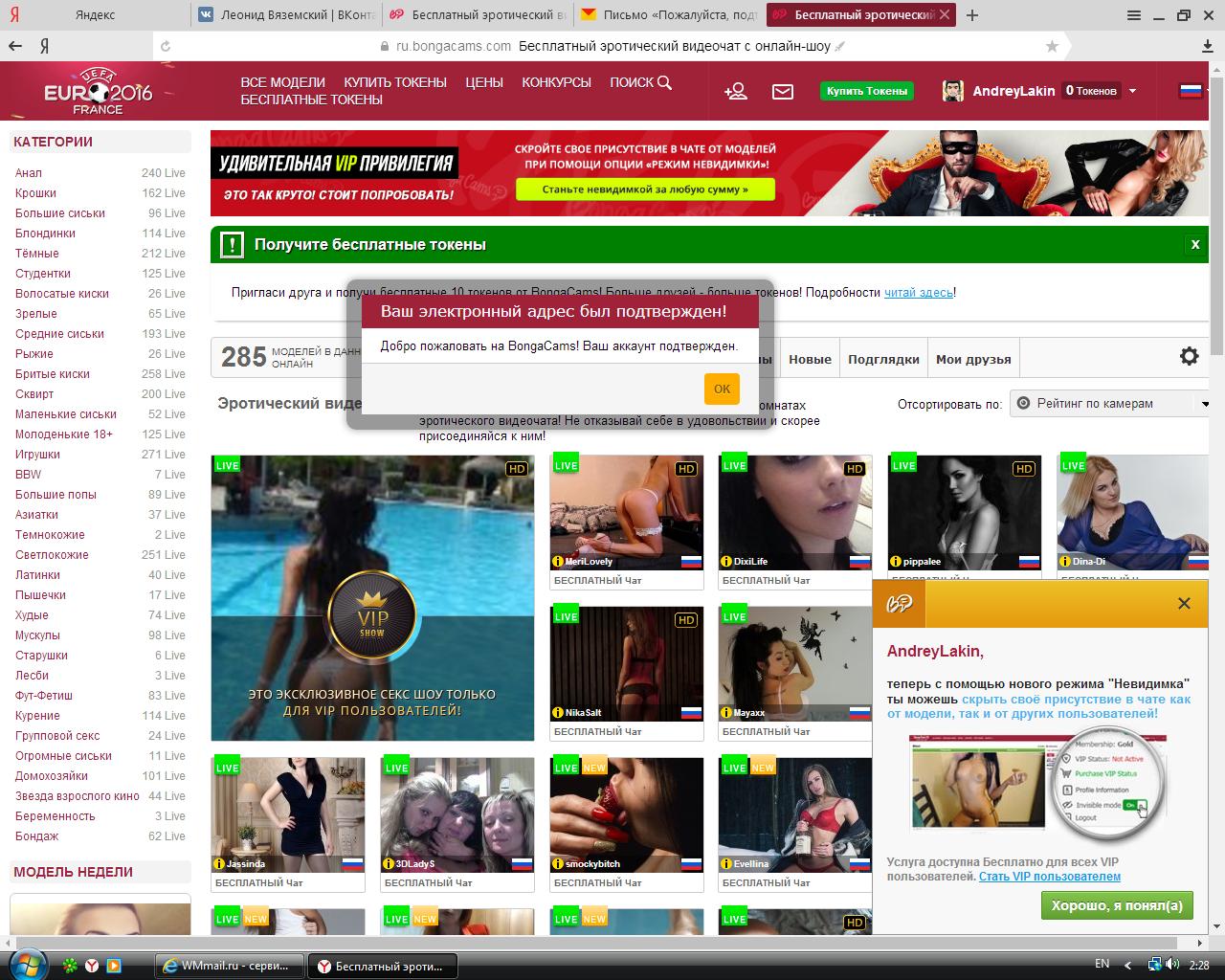The image size is (1225, 980).
Task: Switch to the Письмо mail browser tab
Action: [x=668, y=15]
